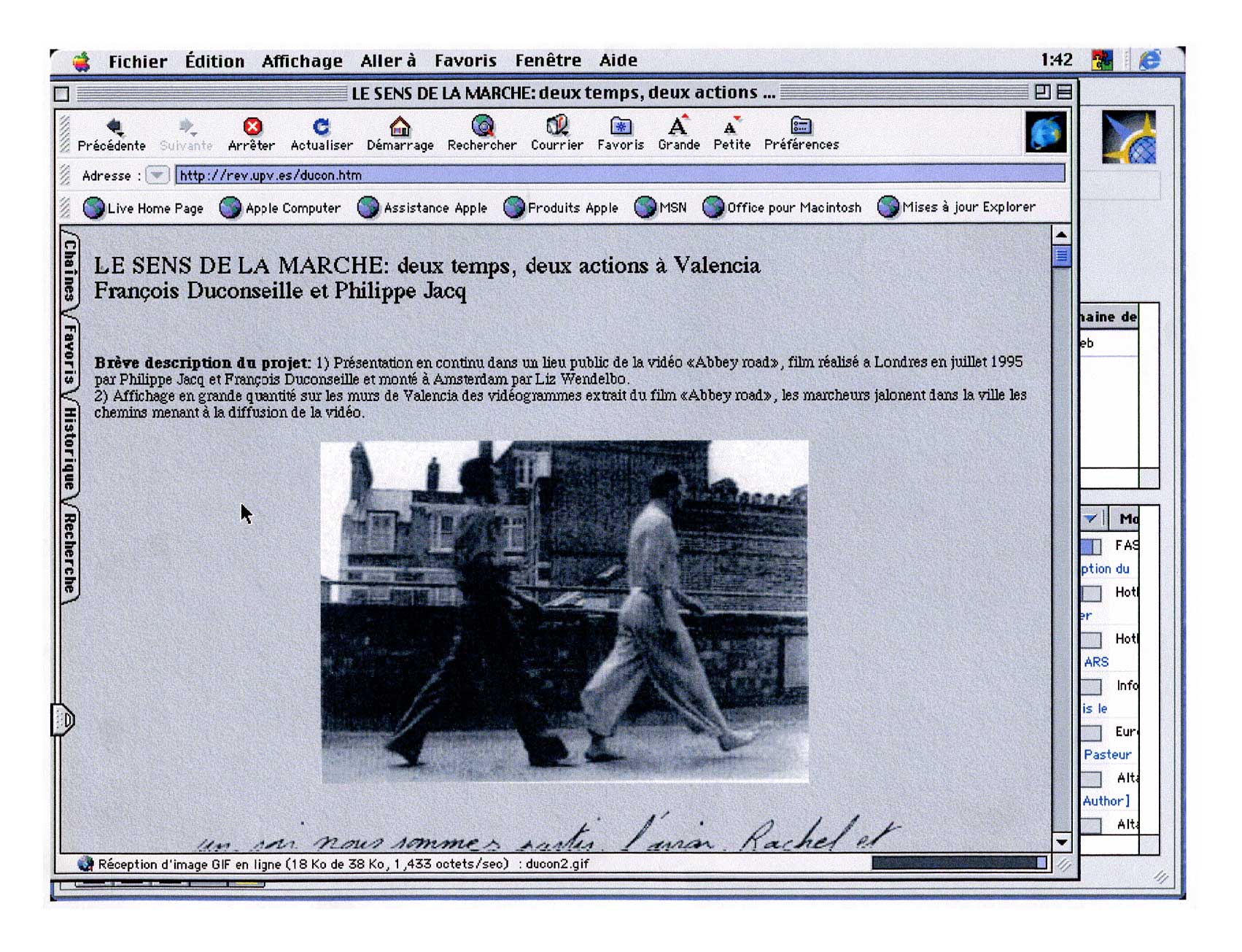Increase text size with Grande icon
Screen dimensions: 1242x952
click(x=678, y=126)
